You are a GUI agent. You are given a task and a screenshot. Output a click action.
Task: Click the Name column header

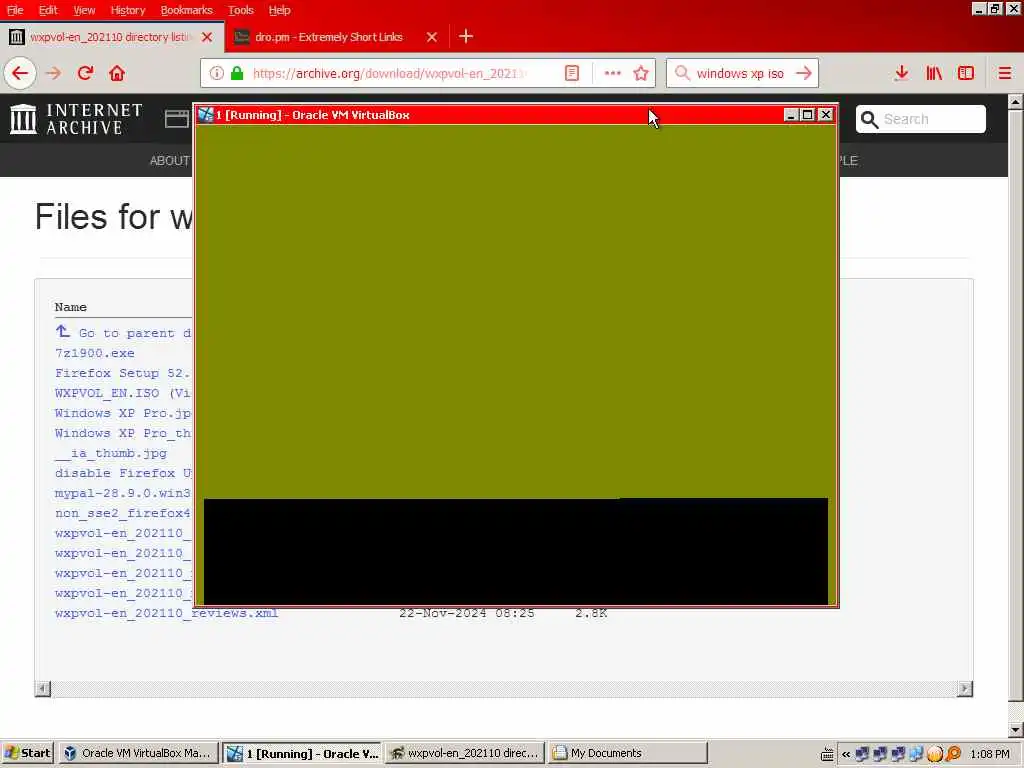click(x=71, y=307)
